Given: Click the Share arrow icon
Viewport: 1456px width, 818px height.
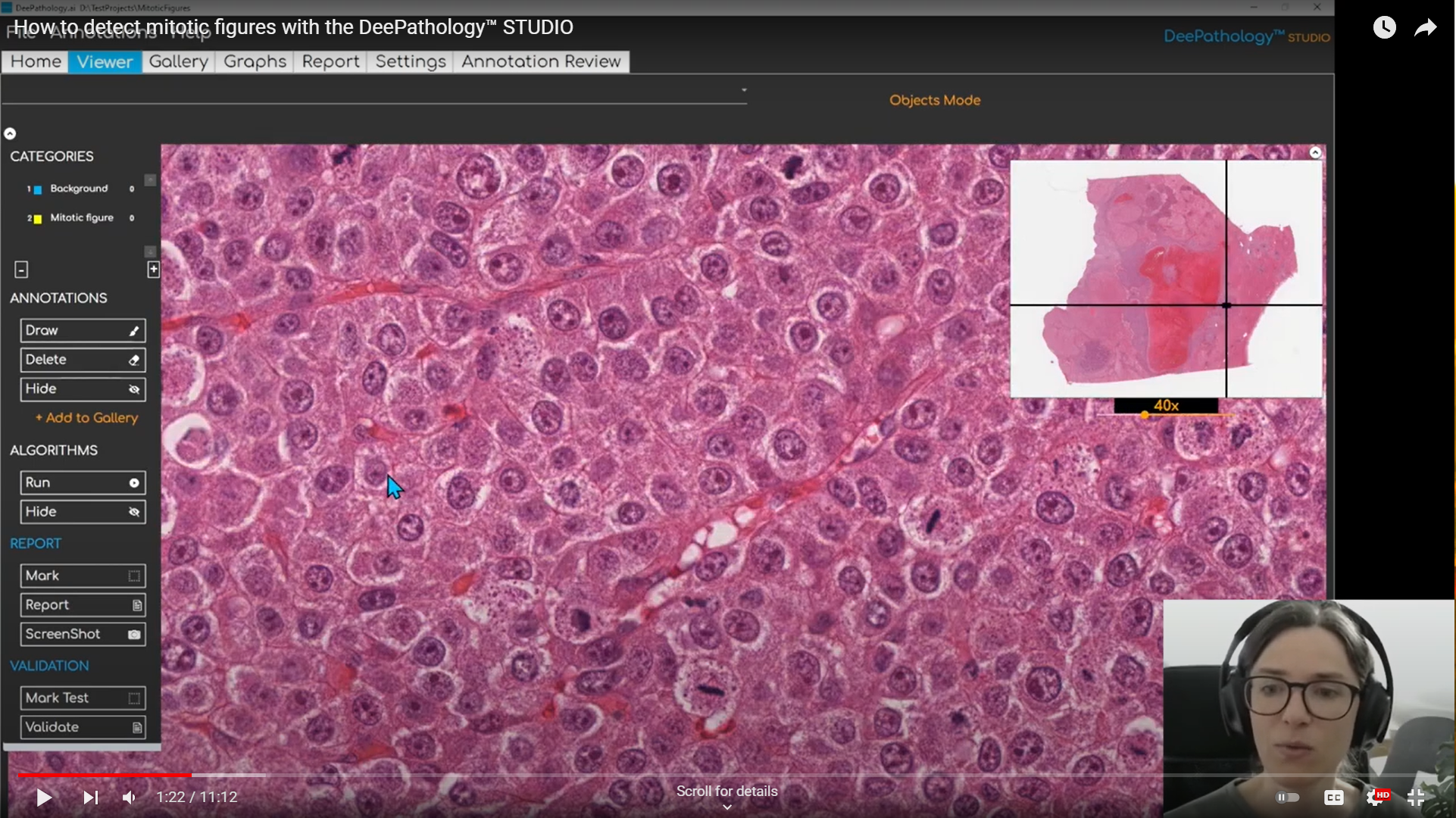Looking at the screenshot, I should (1426, 28).
